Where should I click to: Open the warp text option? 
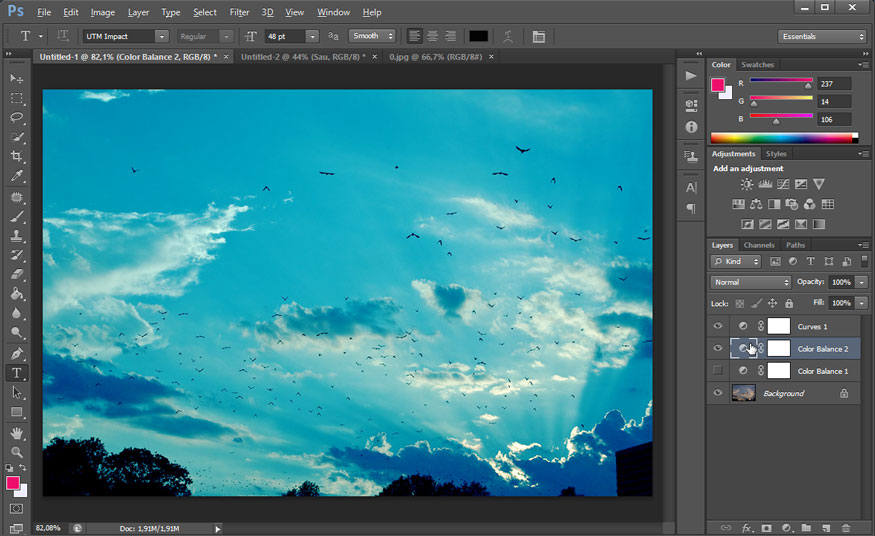508,37
